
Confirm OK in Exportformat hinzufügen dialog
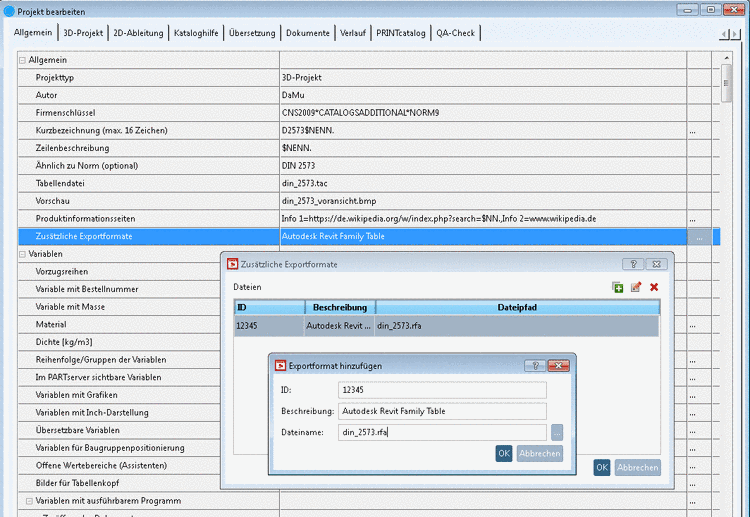click(504, 453)
